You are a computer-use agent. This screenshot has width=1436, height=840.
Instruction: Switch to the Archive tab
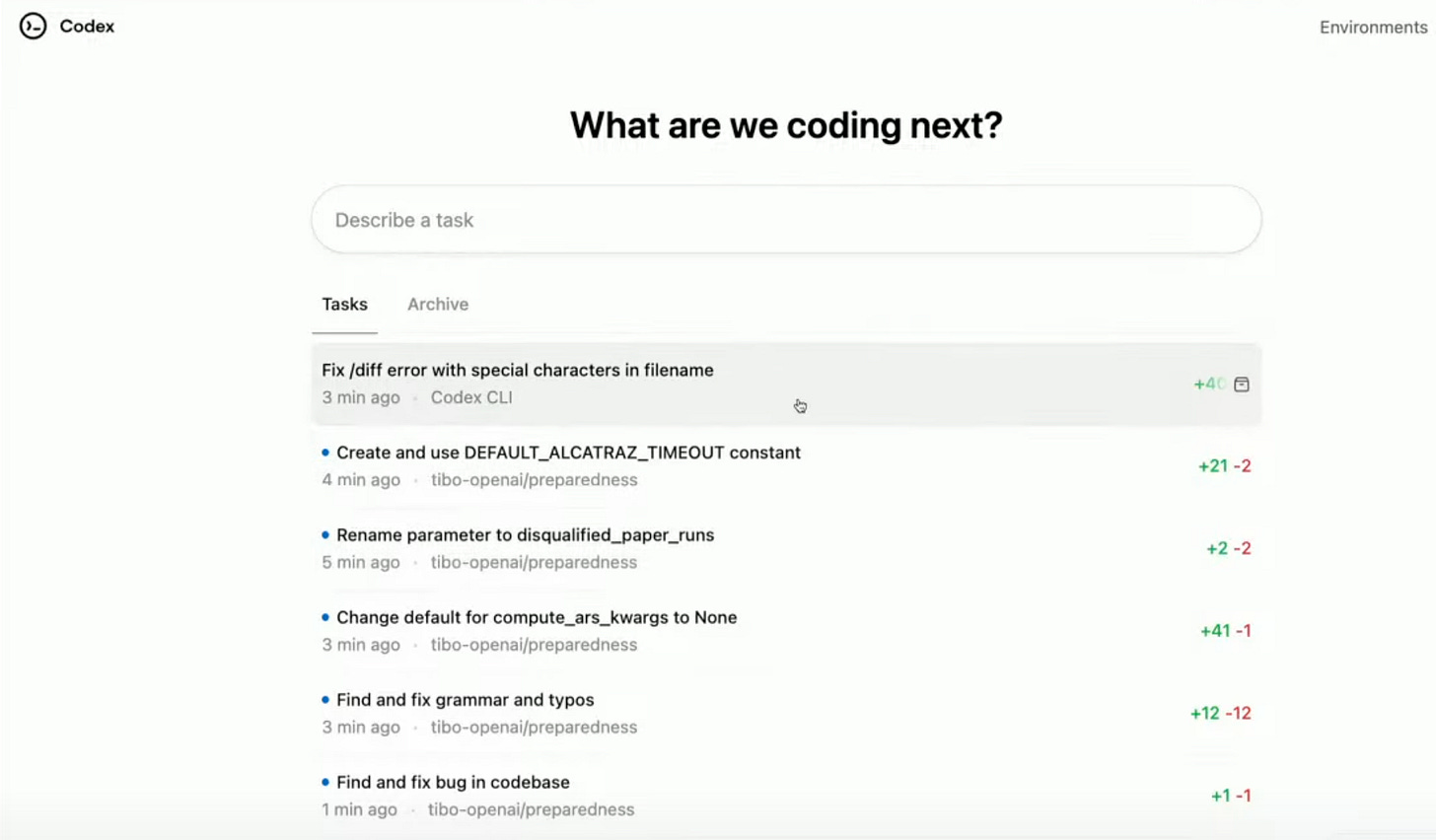pyautogui.click(x=438, y=305)
